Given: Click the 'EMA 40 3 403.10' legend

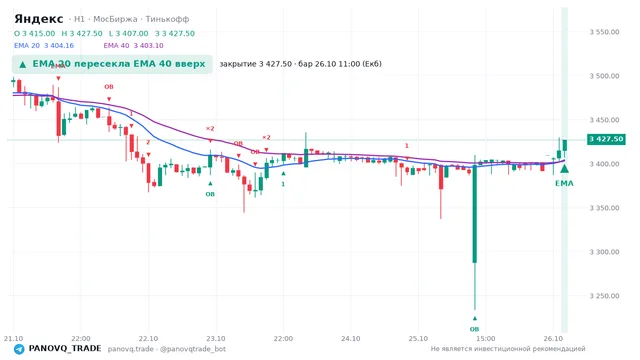Looking at the screenshot, I should (133, 45).
